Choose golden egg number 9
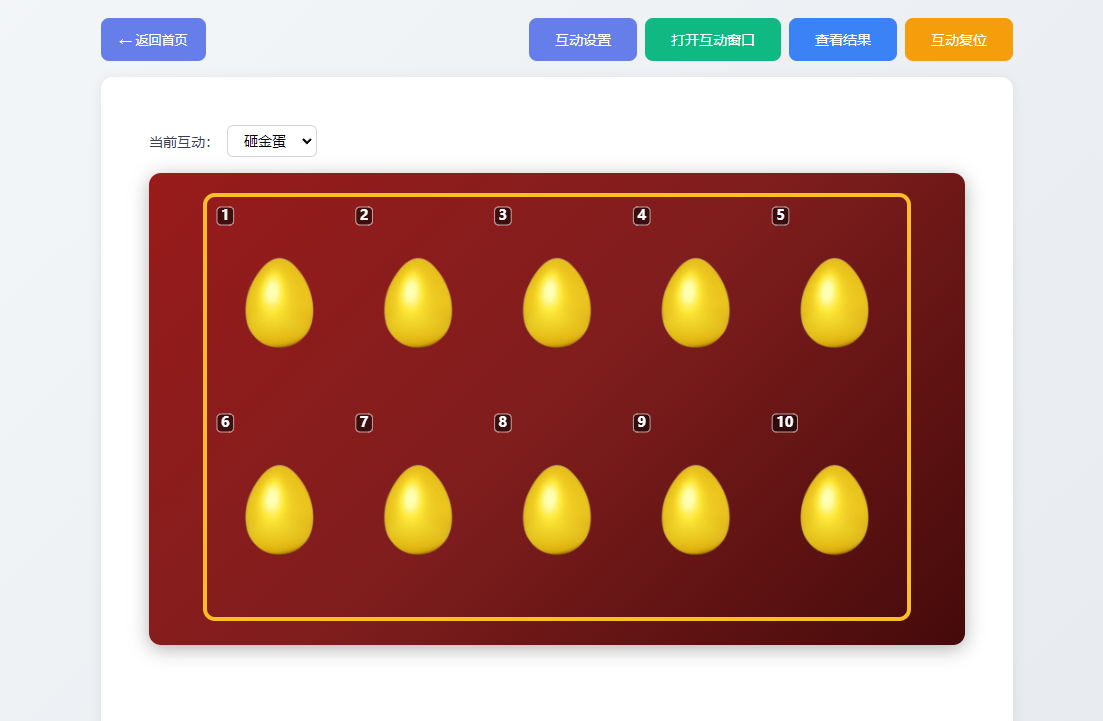This screenshot has width=1103, height=721. 695,510
